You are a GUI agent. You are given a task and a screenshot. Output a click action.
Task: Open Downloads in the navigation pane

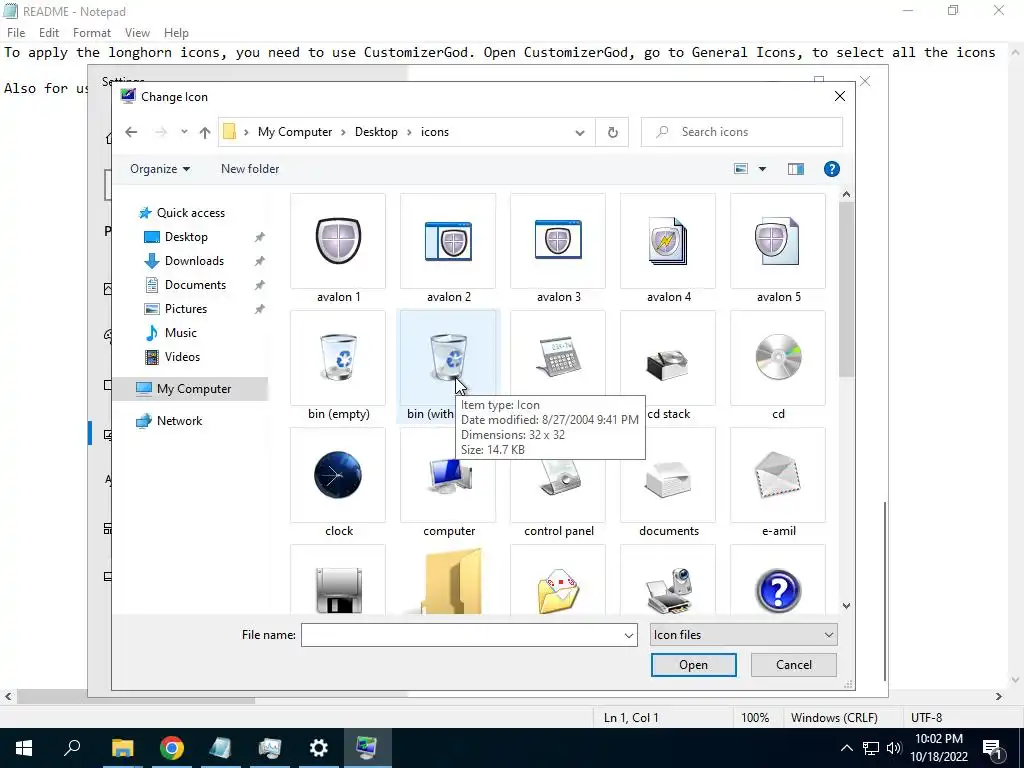coord(184,261)
